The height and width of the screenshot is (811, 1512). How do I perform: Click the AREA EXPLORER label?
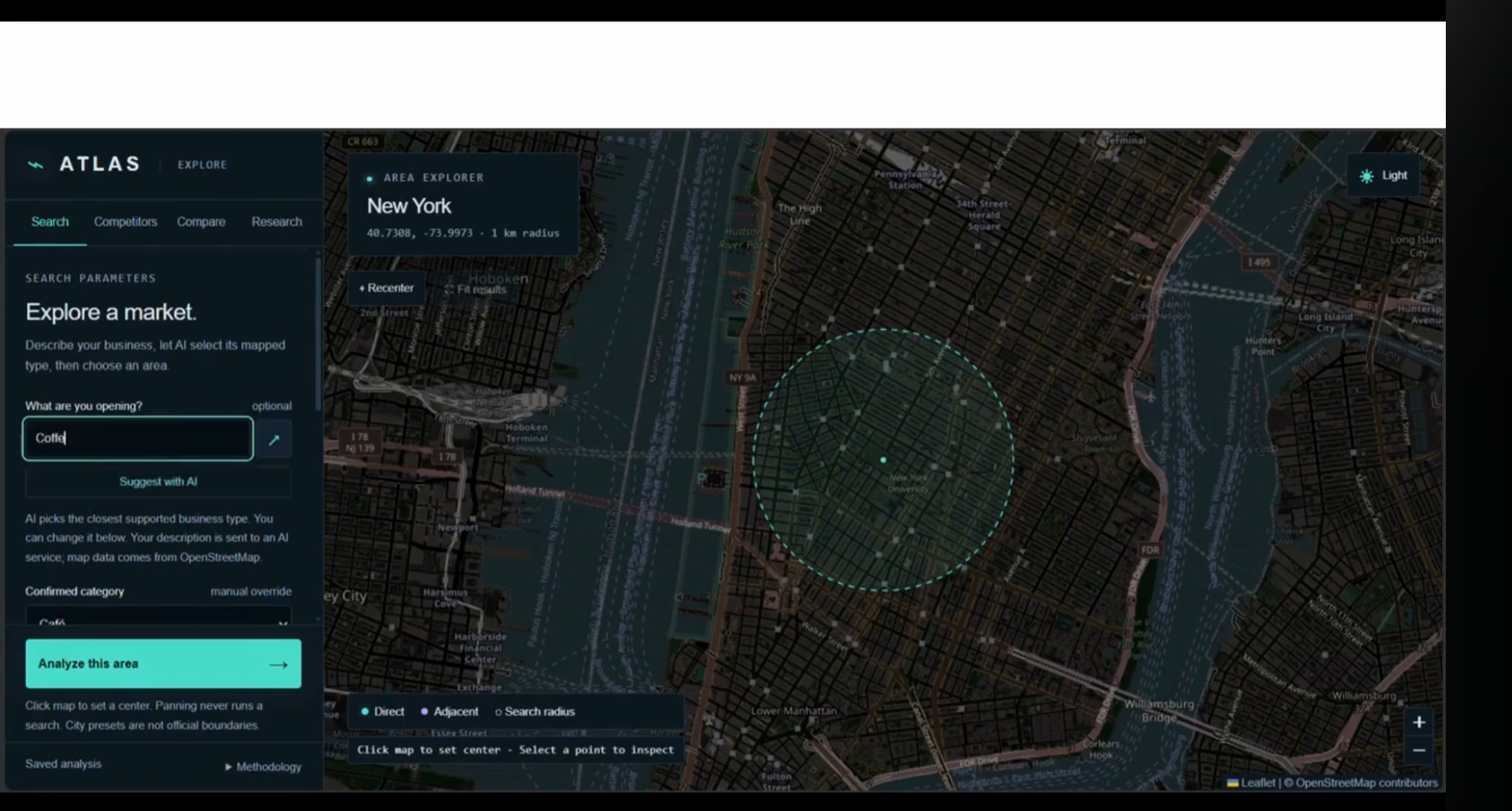(434, 178)
